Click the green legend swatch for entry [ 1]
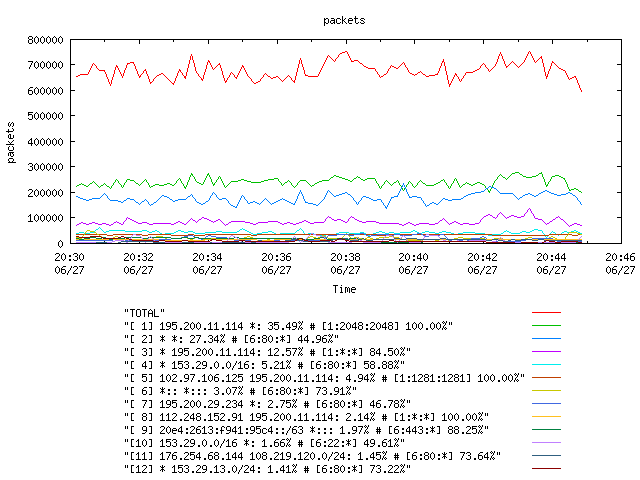This screenshot has width=640, height=480. (x=547, y=326)
